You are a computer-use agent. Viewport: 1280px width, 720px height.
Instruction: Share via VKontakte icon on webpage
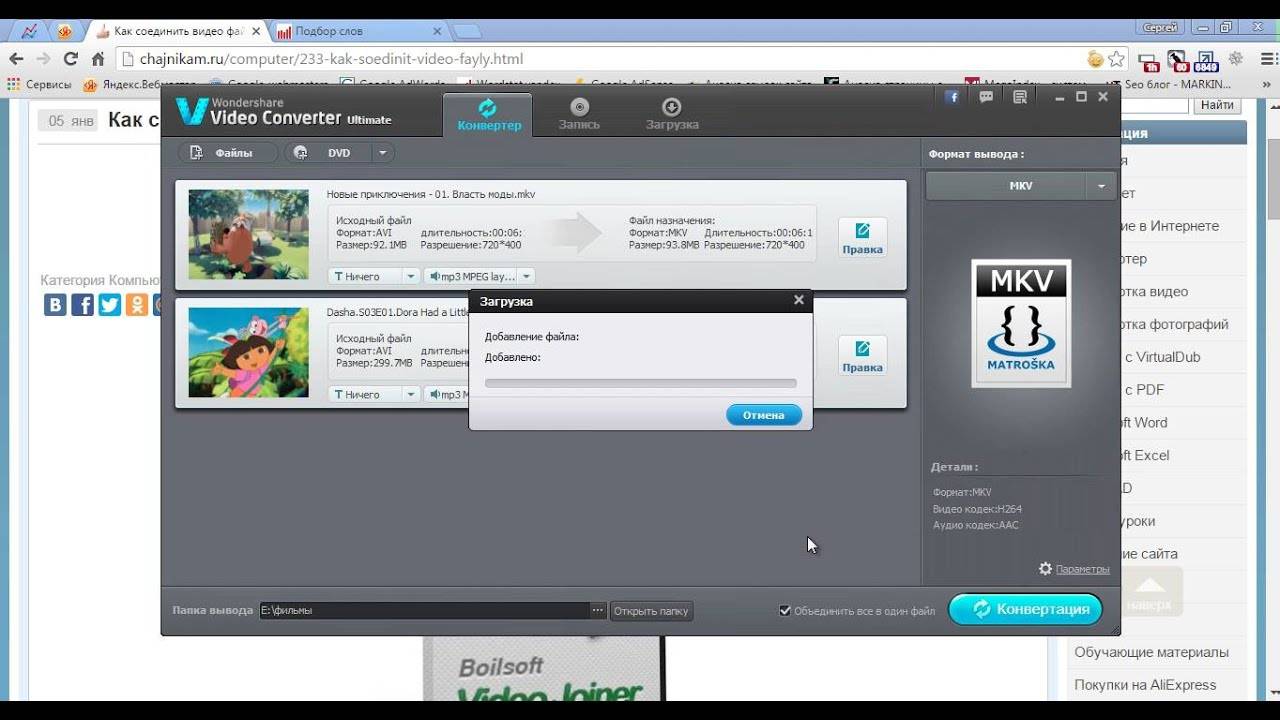[55, 305]
